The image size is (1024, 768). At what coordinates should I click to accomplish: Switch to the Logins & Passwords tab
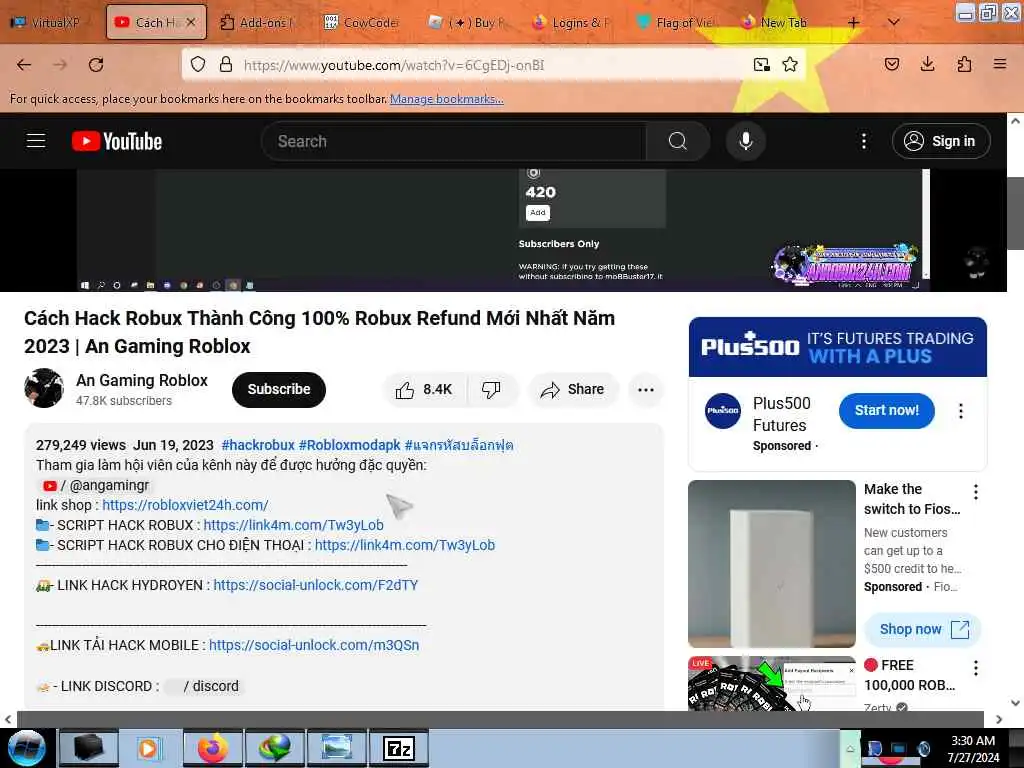coord(572,22)
